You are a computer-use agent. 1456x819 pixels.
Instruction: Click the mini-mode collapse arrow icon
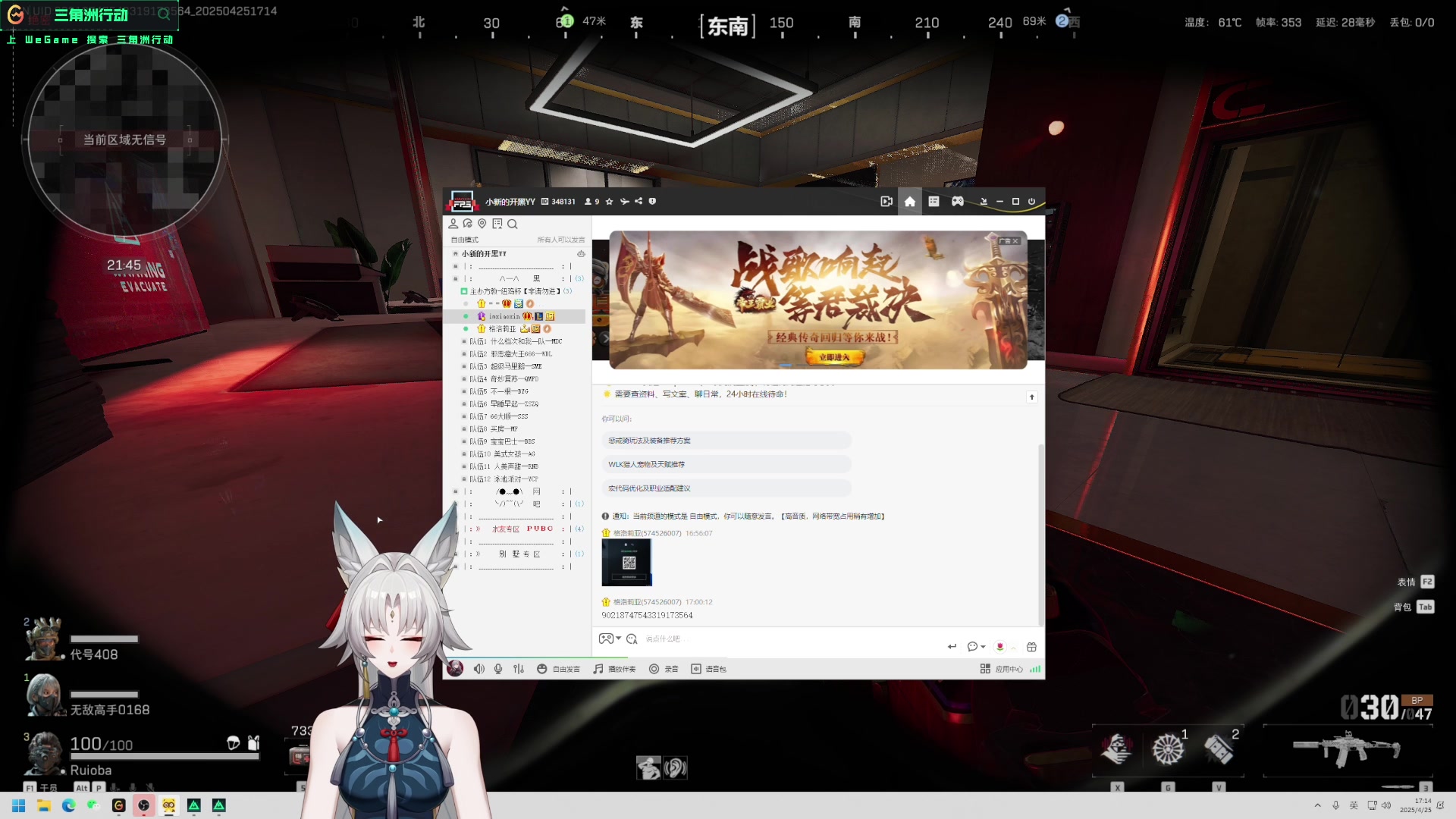tap(984, 202)
